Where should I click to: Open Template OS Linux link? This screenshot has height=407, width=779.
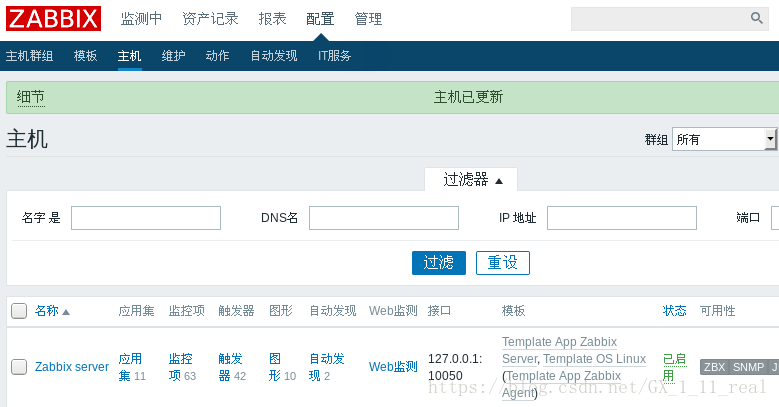[x=595, y=359]
